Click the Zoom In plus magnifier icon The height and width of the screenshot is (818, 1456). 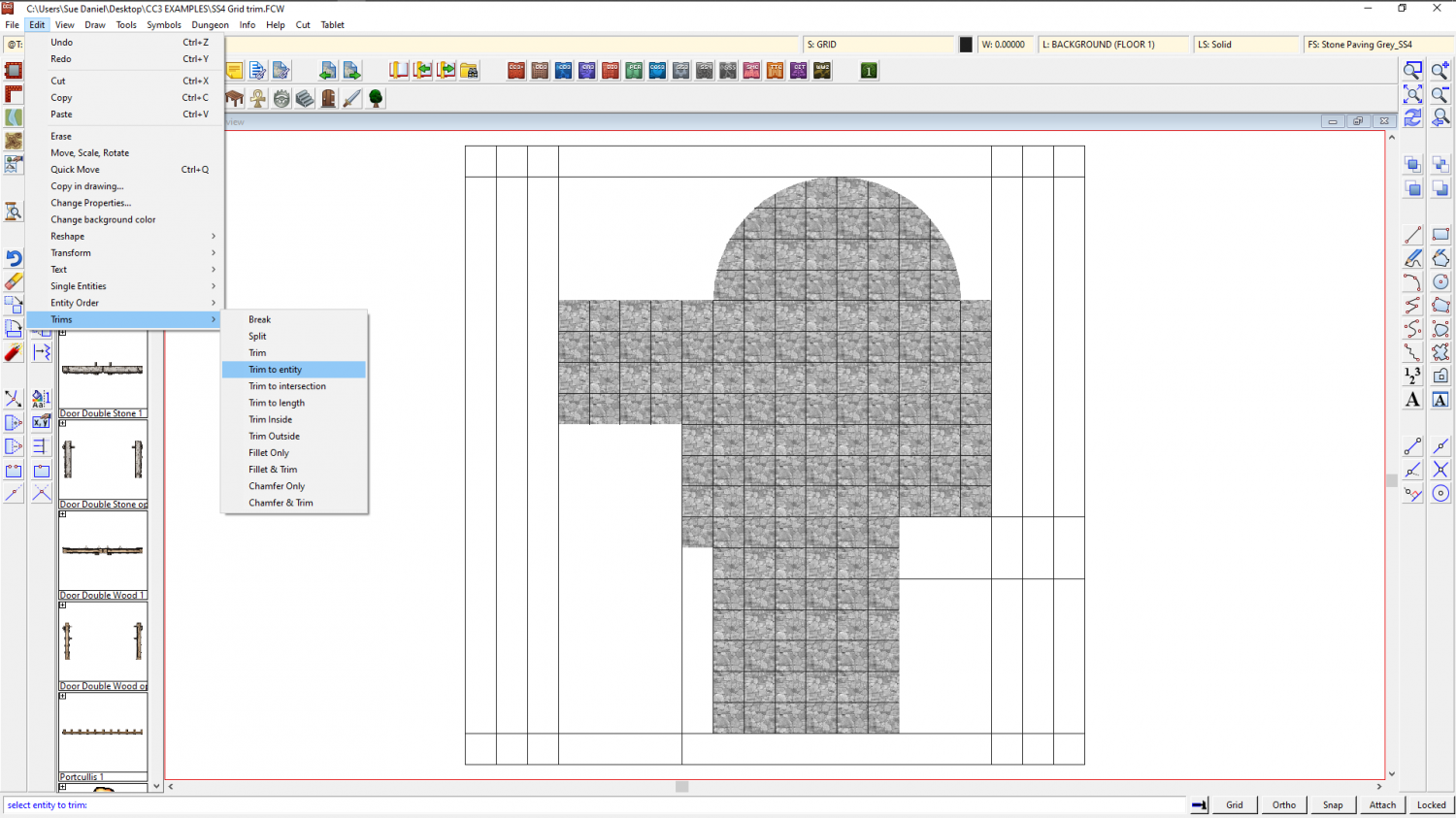point(1440,70)
